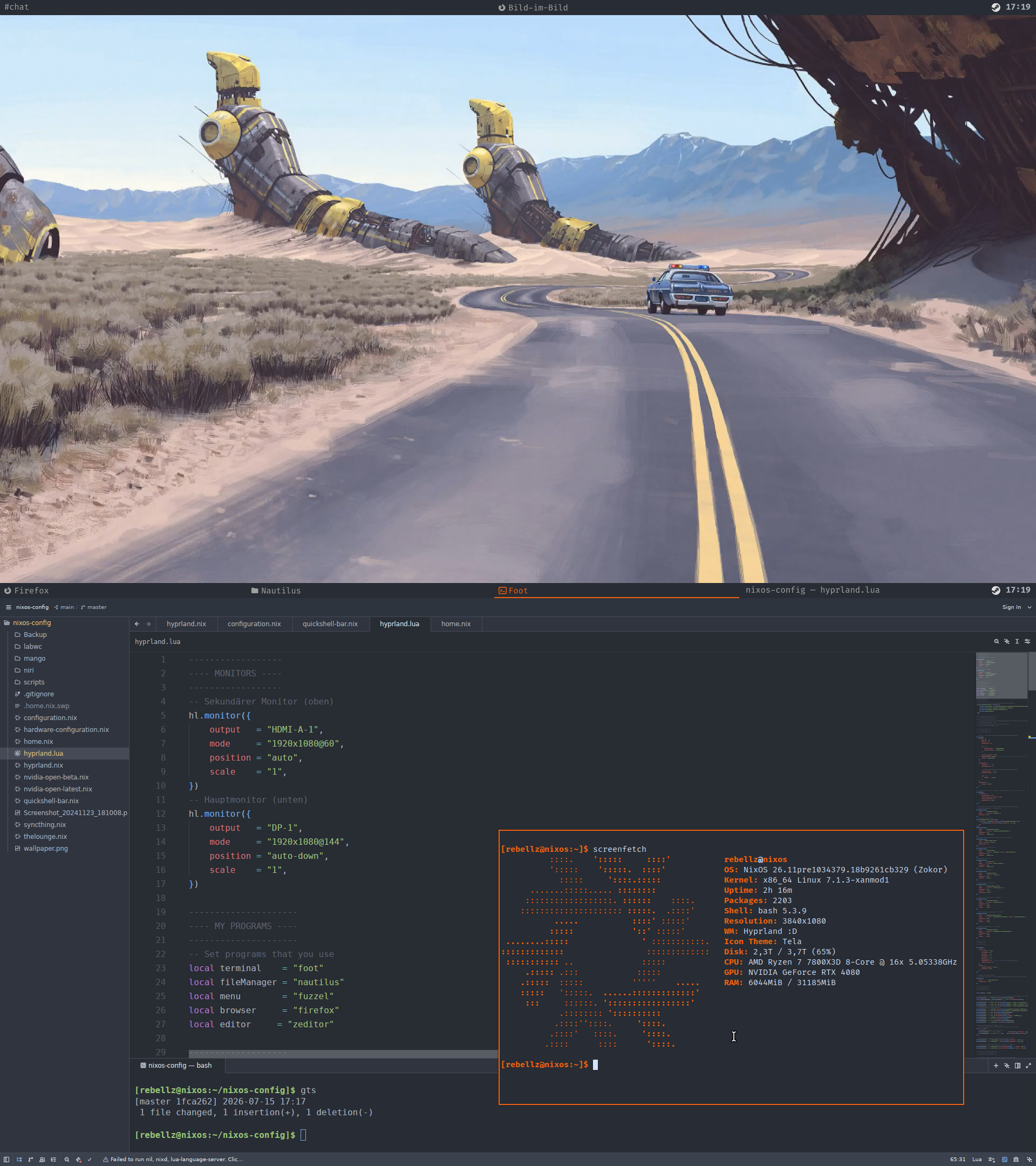Click the hyprland.lua breadcrumb path

tap(158, 642)
